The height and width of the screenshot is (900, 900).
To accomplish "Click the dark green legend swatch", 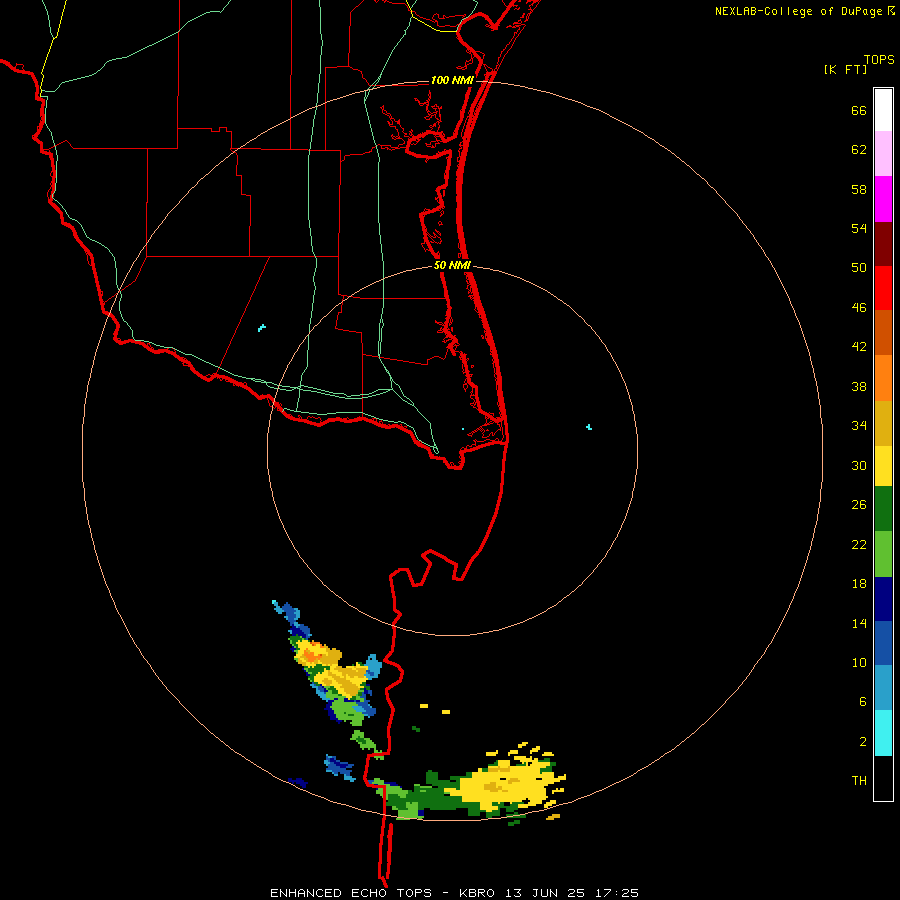I will click(x=883, y=509).
